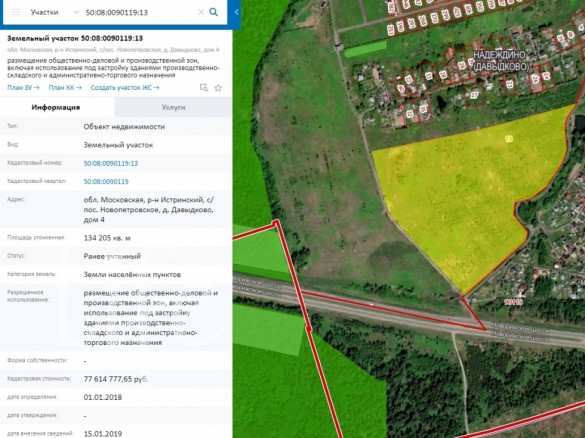Click the НАДЕЖДИНО (ДАВЫДКОВО) map label
585x438 pixels.
tap(501, 61)
